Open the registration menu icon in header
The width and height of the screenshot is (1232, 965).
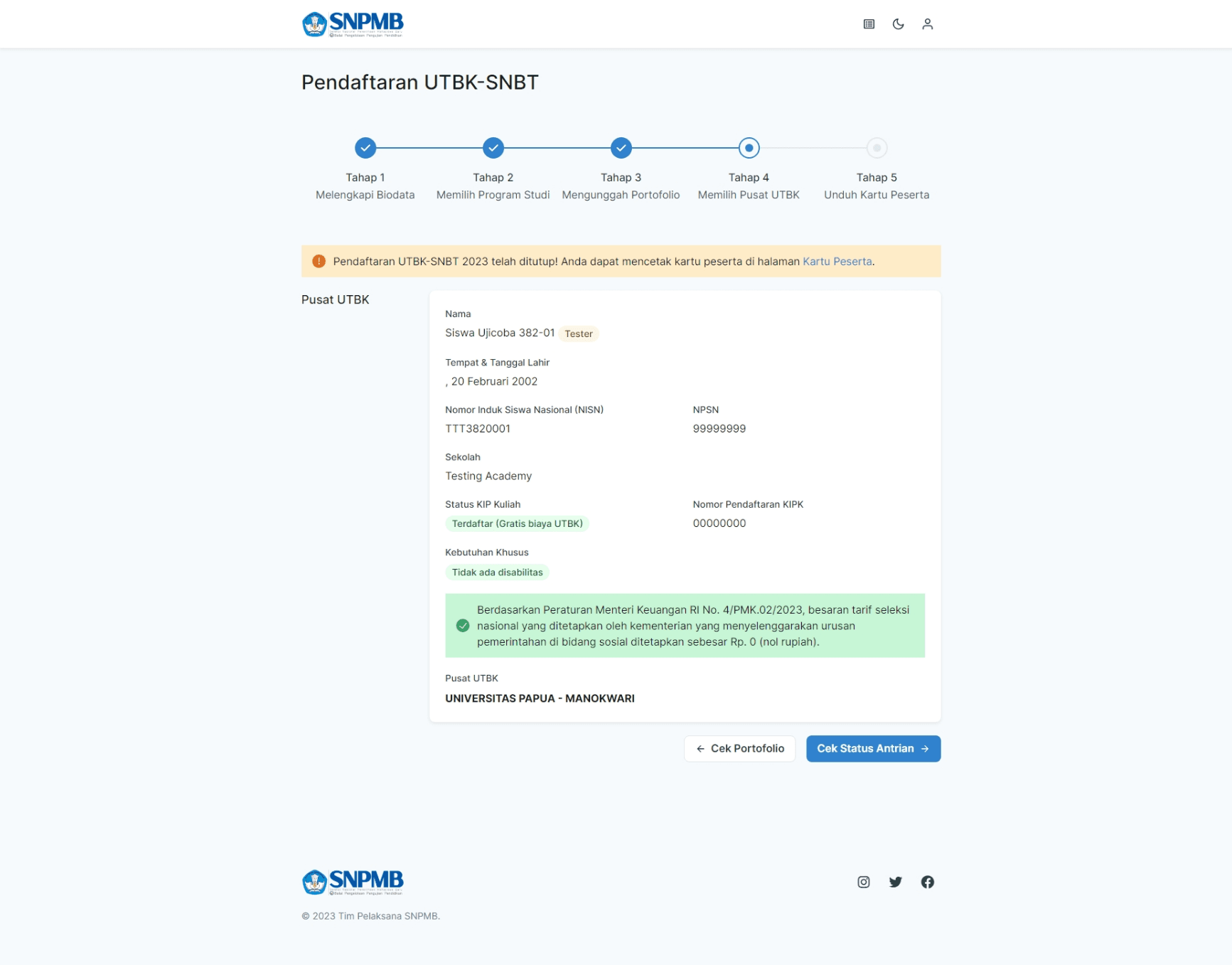(868, 23)
